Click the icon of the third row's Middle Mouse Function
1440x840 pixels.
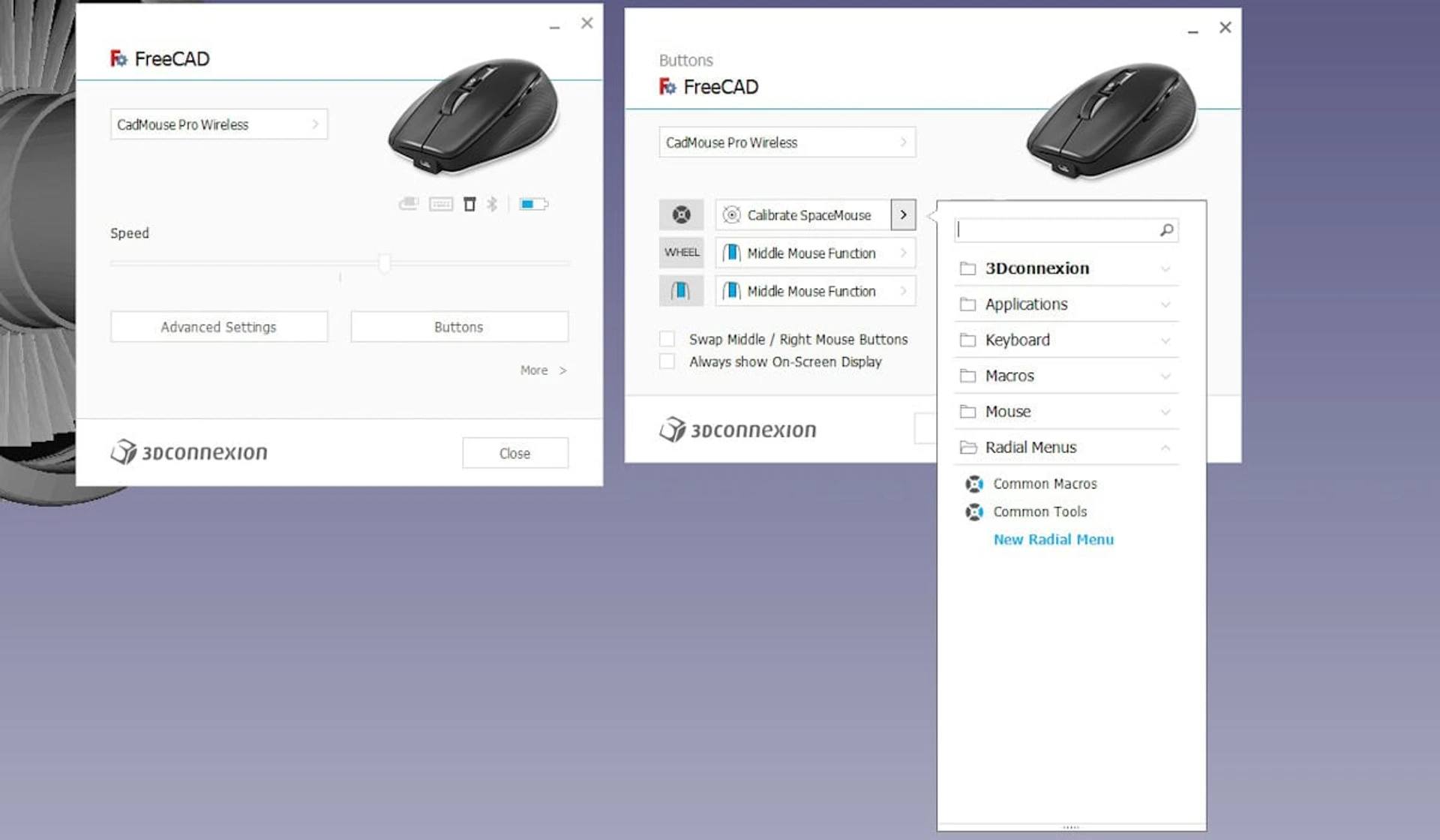731,291
